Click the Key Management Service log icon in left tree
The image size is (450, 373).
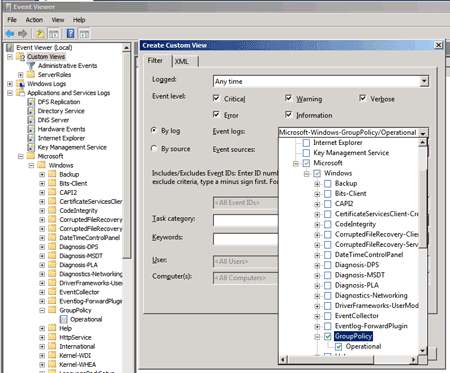[31, 147]
